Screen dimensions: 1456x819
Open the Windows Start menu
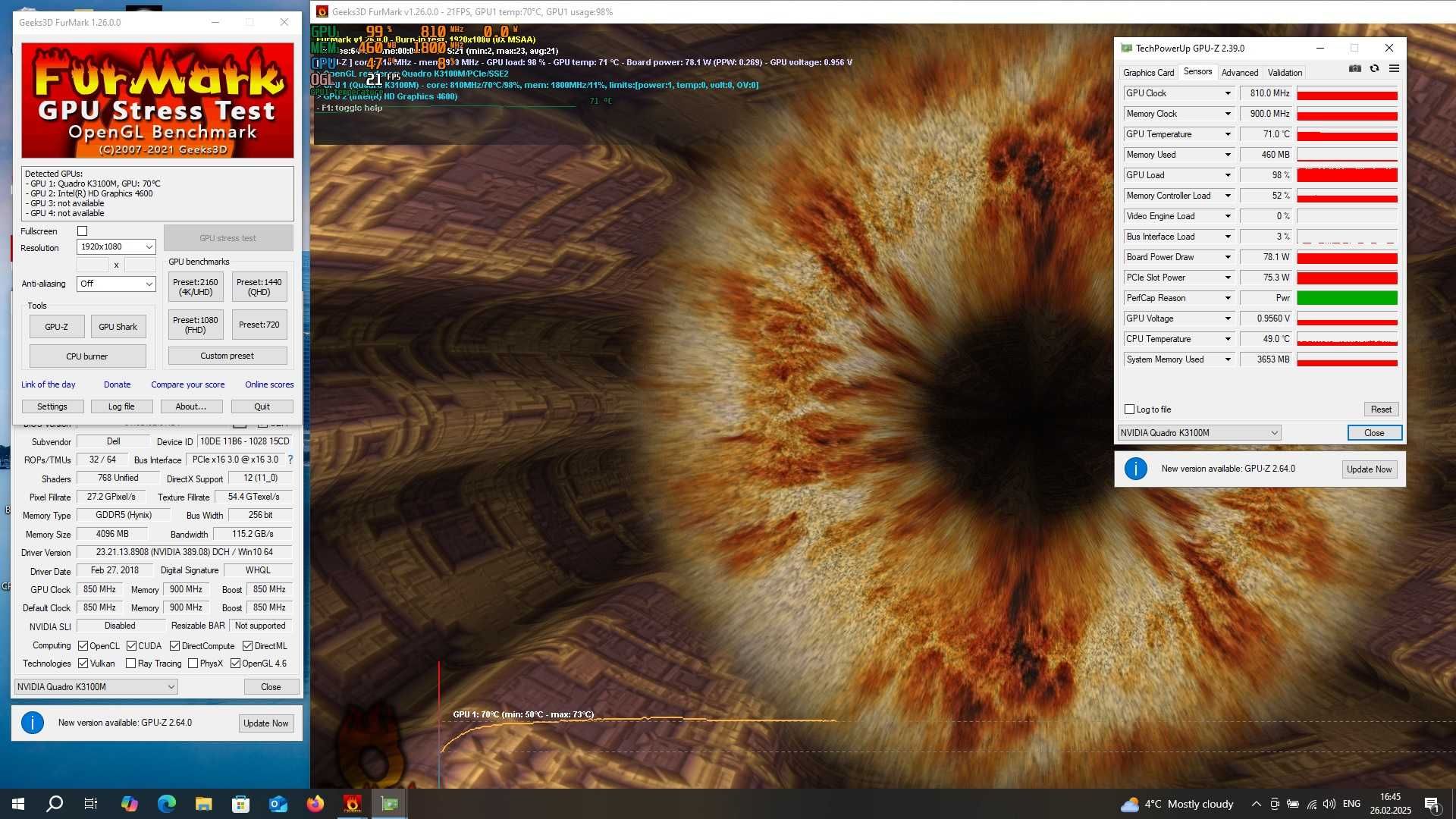(18, 804)
